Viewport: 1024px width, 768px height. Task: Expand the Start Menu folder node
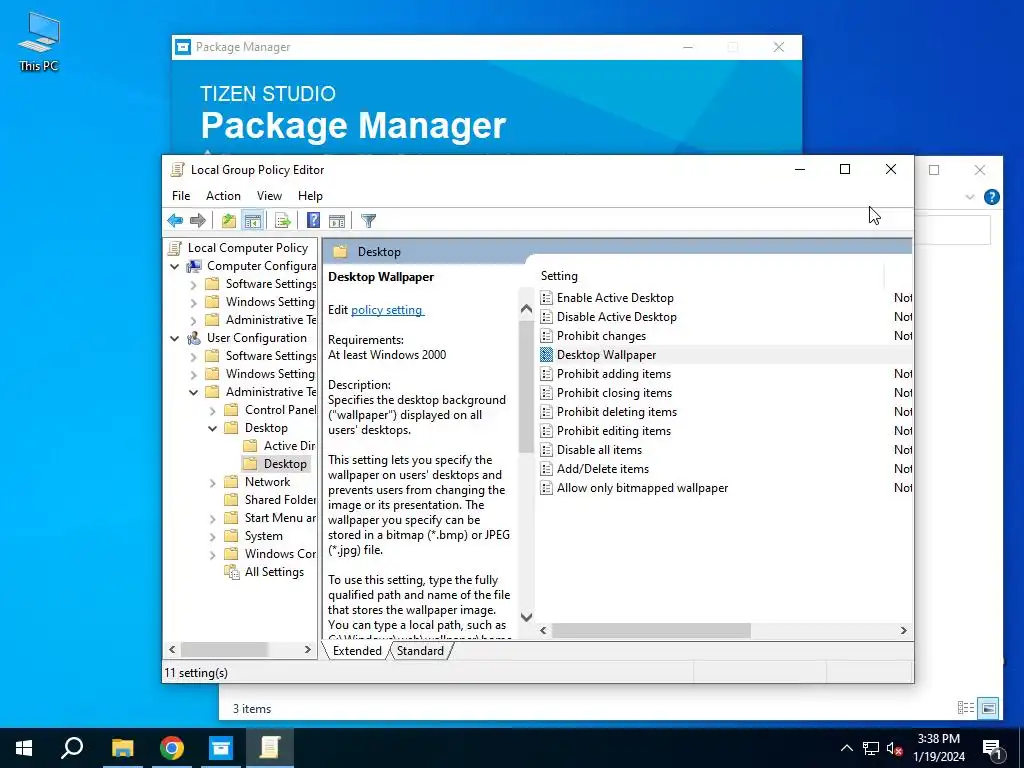[212, 519]
